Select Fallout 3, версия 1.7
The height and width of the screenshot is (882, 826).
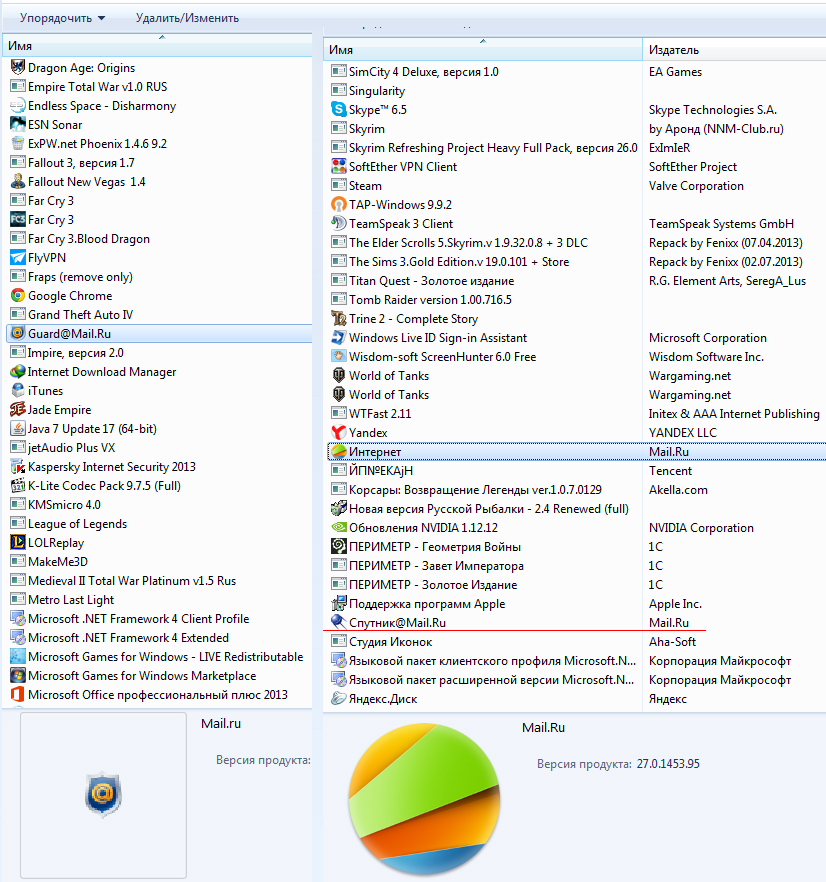81,163
